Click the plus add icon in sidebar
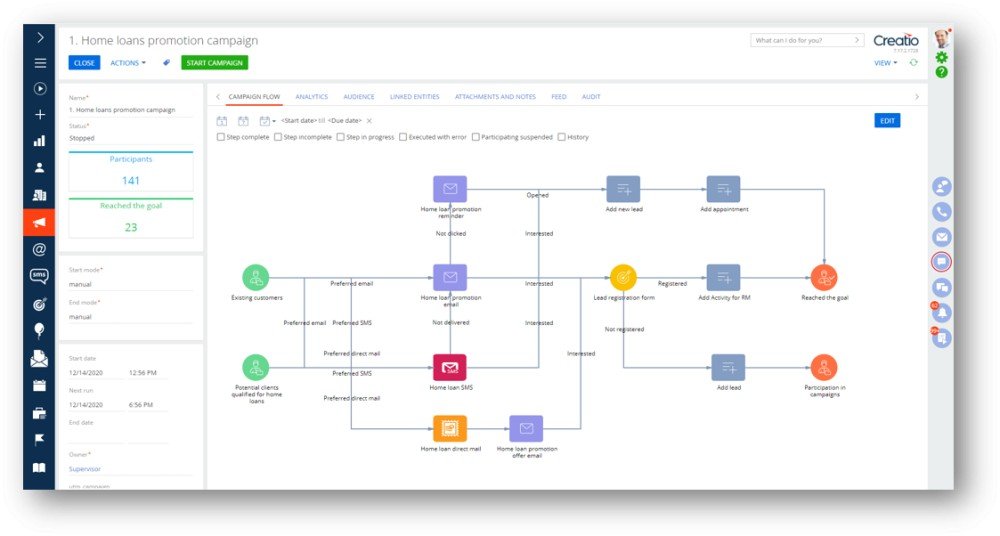This screenshot has height=536, width=1000. (40, 114)
